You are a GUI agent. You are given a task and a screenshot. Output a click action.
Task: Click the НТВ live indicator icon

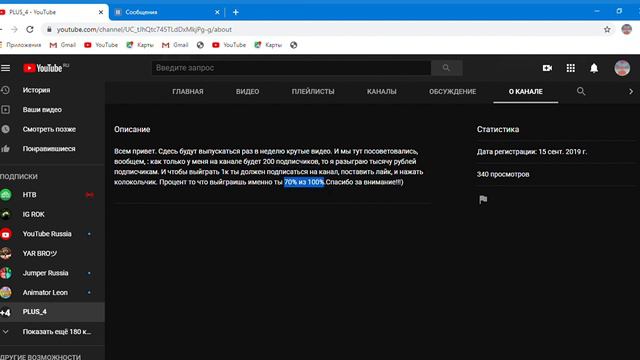pos(89,195)
